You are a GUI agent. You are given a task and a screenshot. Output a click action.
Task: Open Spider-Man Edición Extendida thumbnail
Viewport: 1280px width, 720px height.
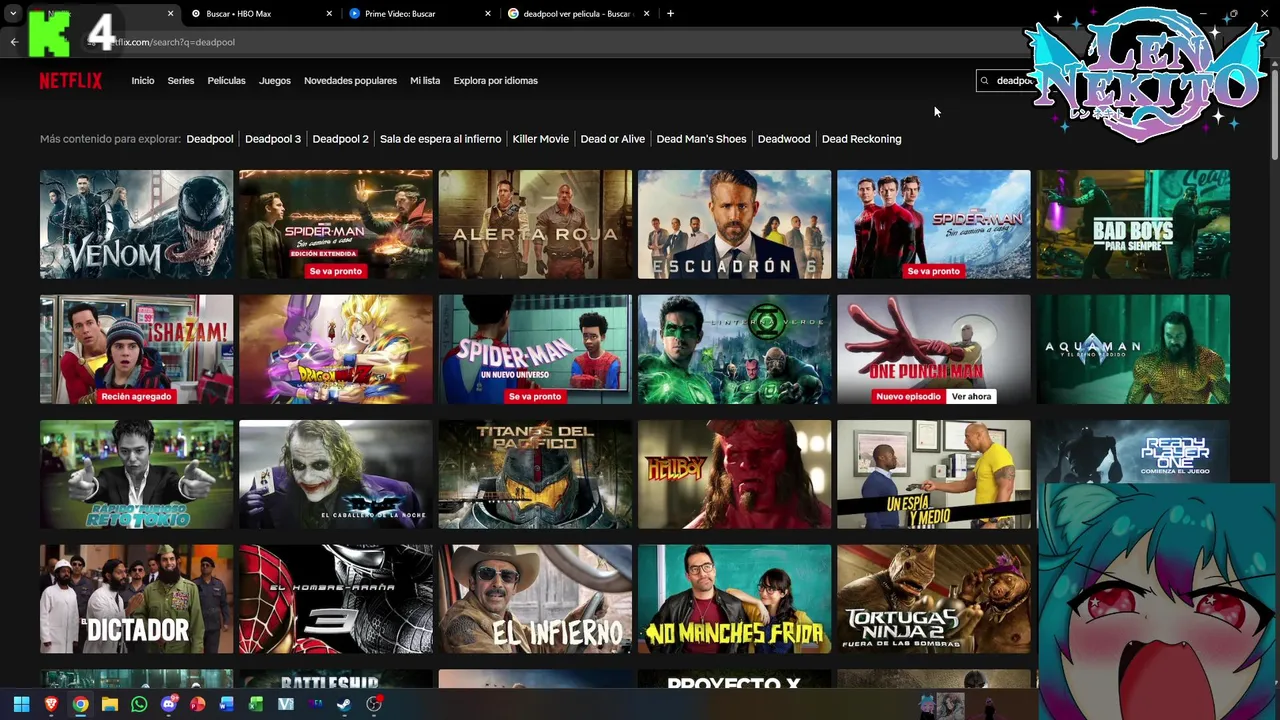336,224
